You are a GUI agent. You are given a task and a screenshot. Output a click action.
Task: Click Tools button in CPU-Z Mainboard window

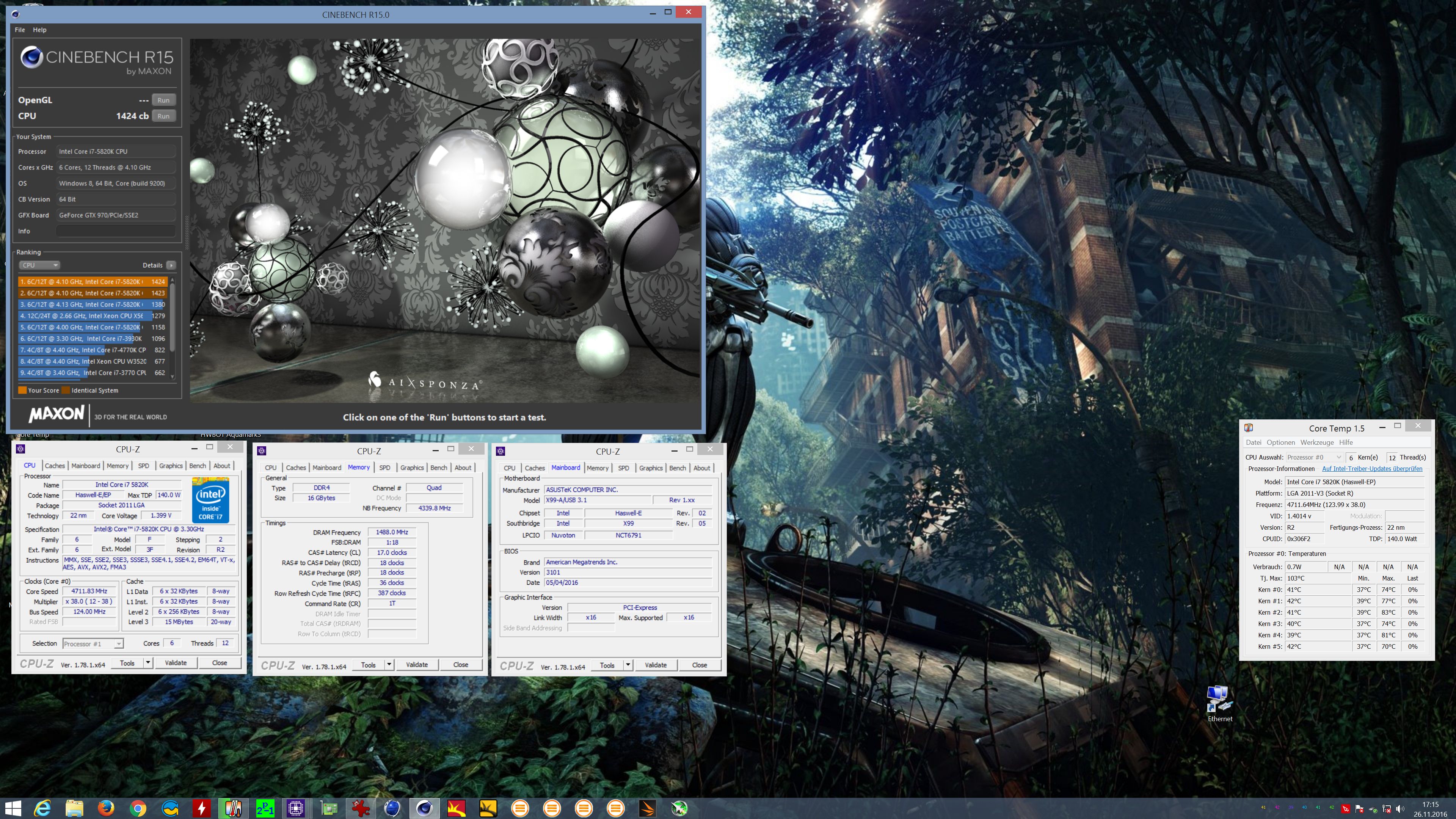tap(607, 665)
